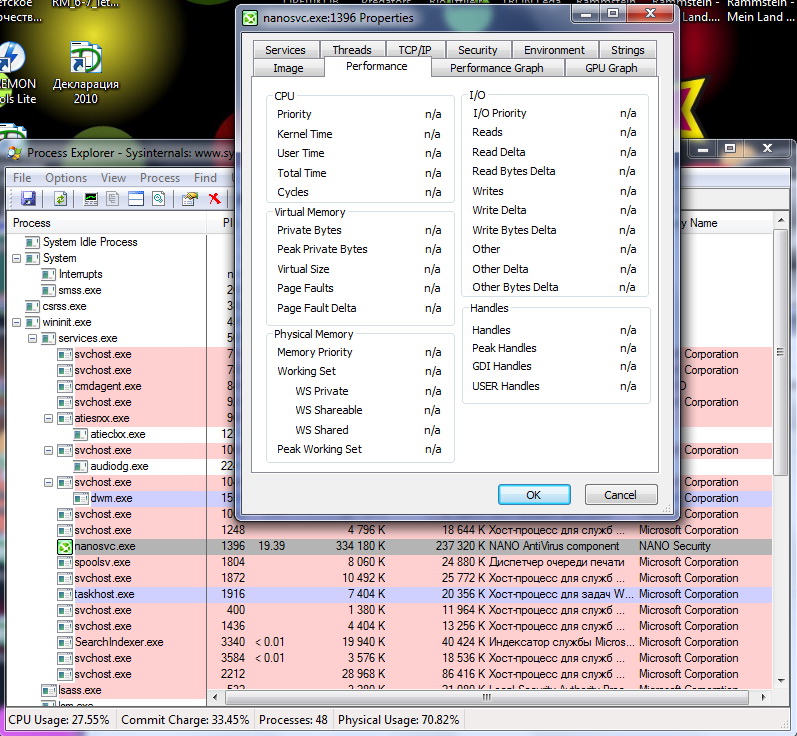Toggle the Show Lower Pane toolbar icon
This screenshot has height=736, width=797.
[135, 199]
